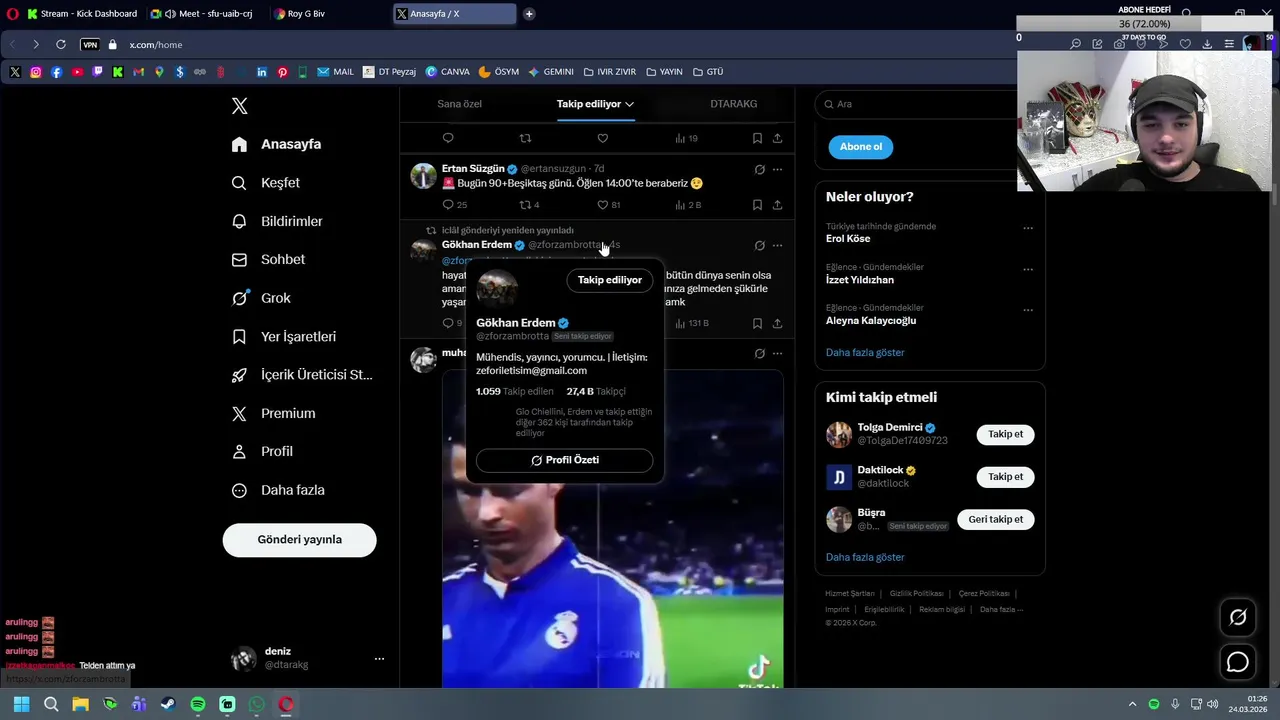Viewport: 1280px width, 720px height.
Task: Click the X logo above the sidebar
Action: coord(239,106)
